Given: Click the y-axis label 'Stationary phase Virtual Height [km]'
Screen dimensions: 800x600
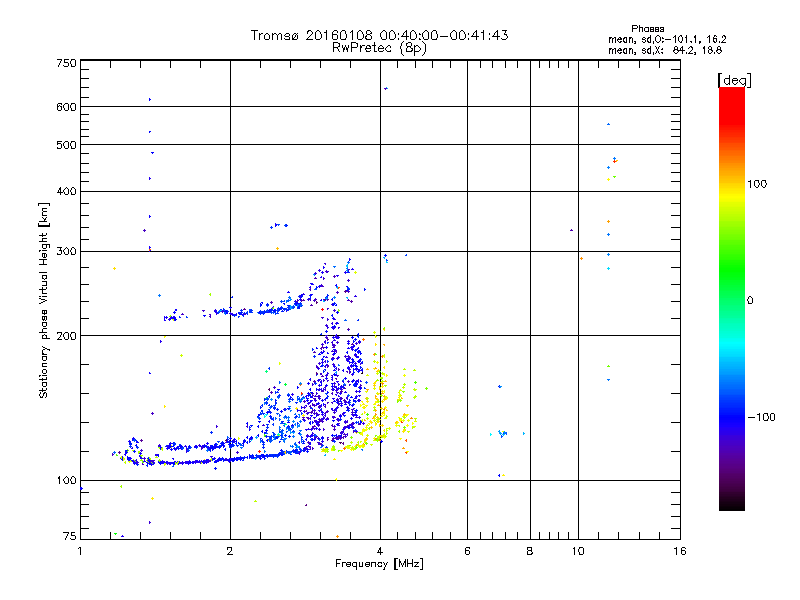Looking at the screenshot, I should (44, 301).
